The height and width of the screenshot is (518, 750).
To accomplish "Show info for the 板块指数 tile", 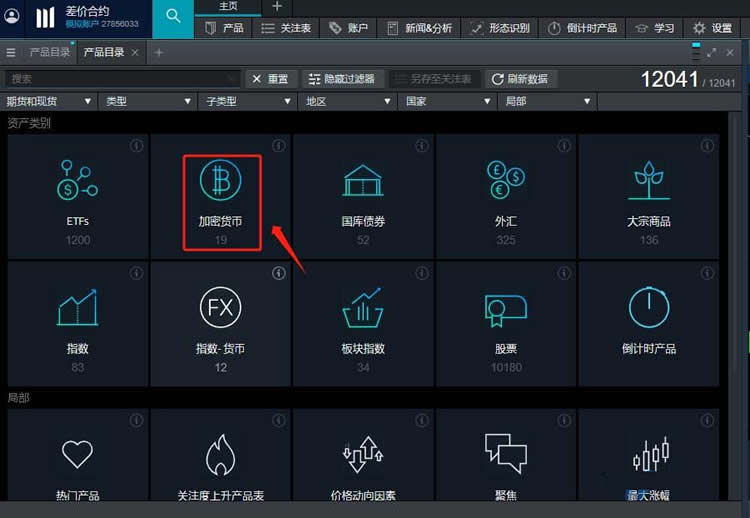I will (421, 273).
